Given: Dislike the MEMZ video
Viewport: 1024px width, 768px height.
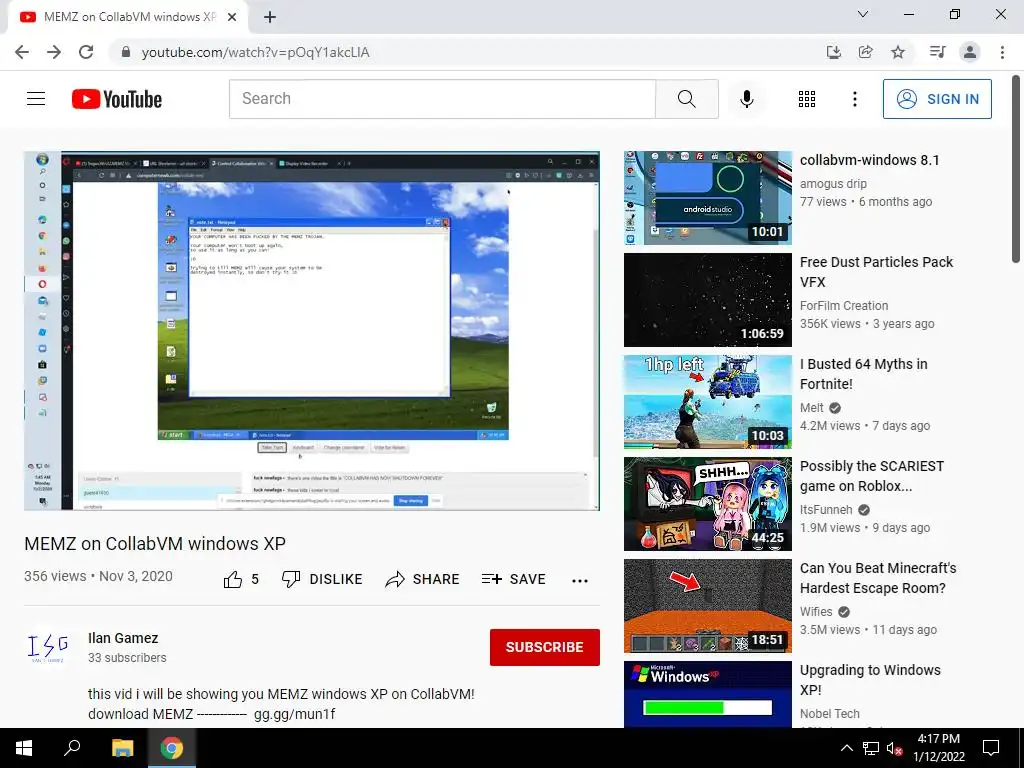Looking at the screenshot, I should (322, 579).
